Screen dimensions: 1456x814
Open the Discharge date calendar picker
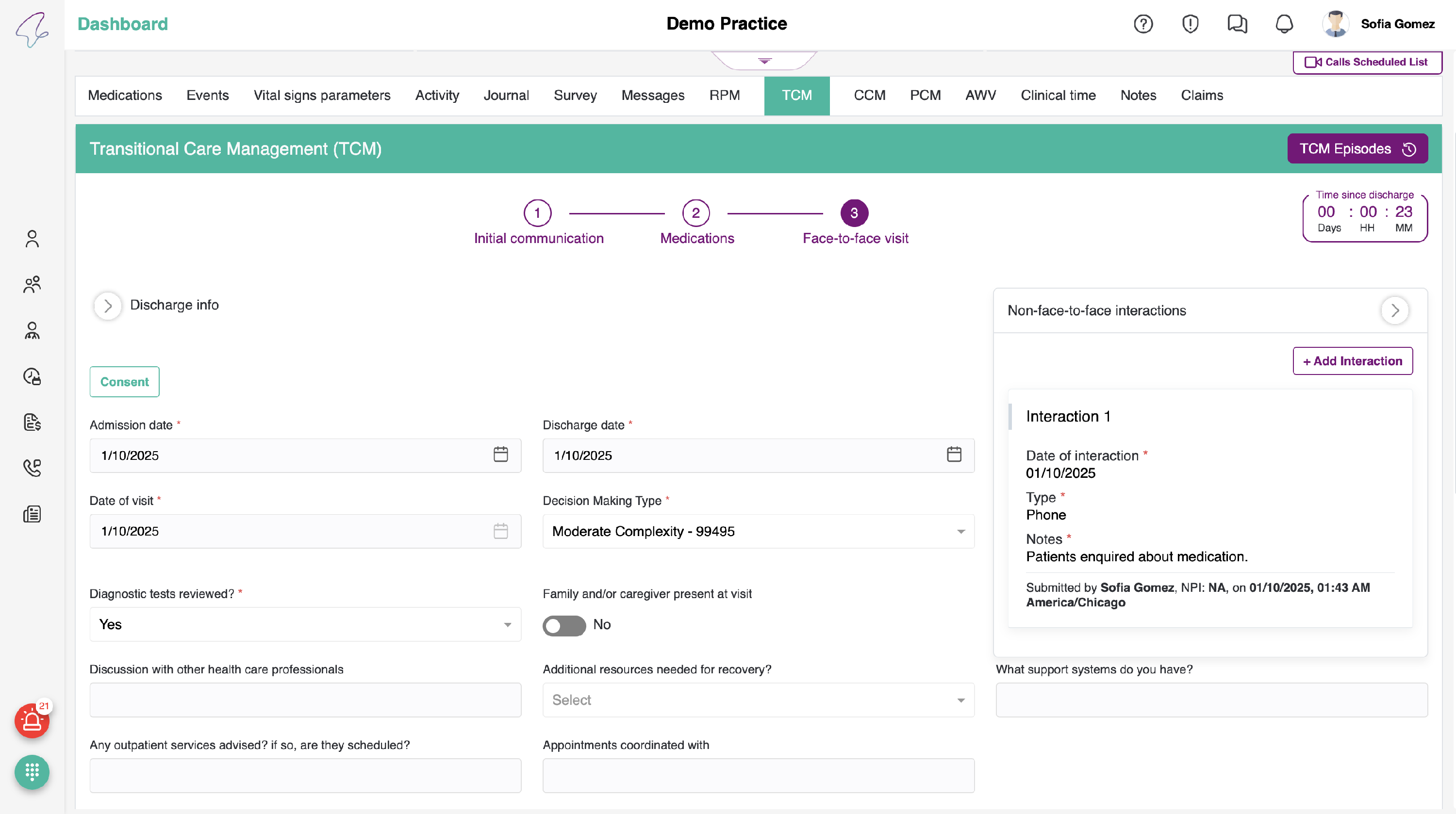[x=954, y=455]
